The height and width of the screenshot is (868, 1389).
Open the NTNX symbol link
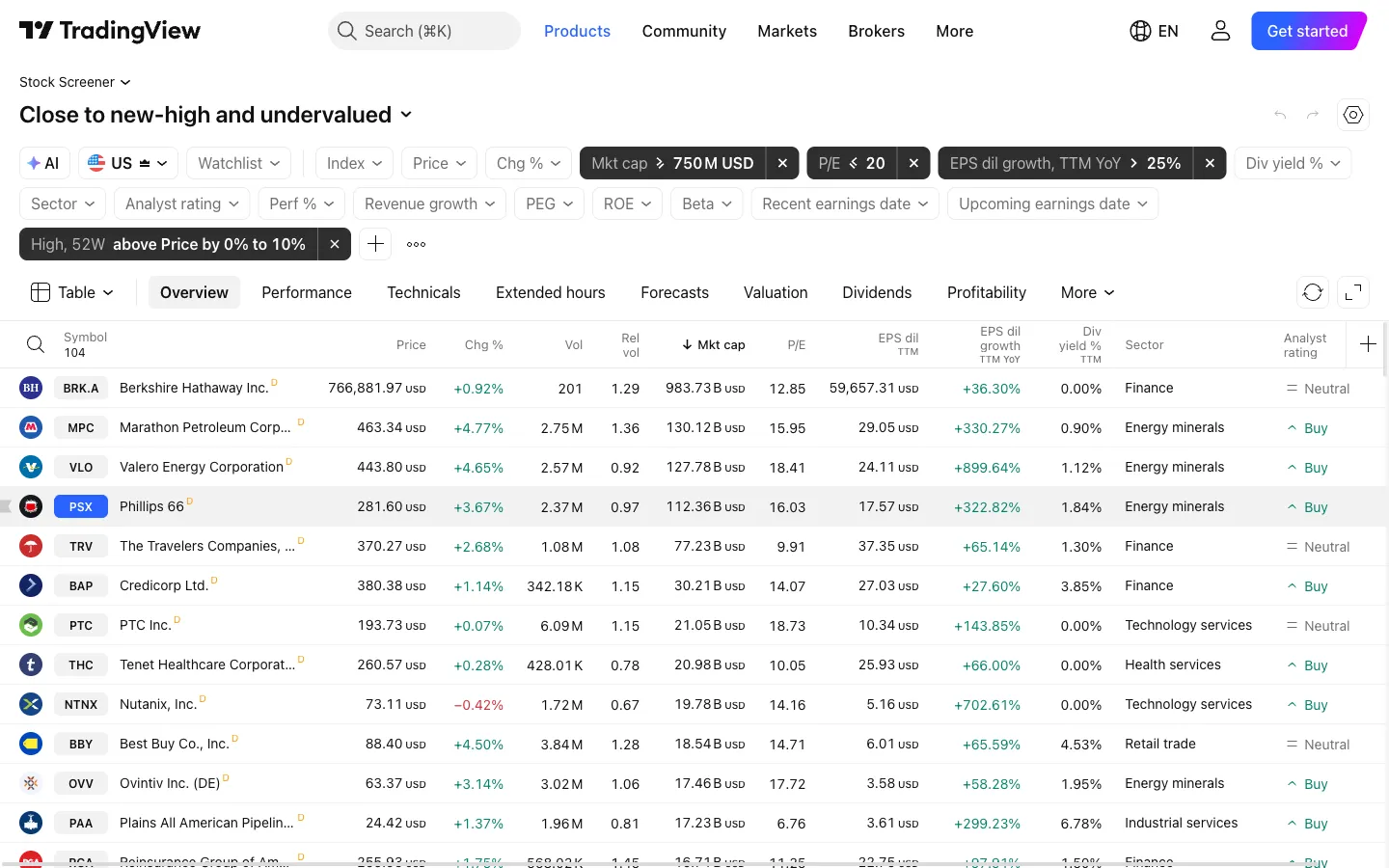(x=81, y=704)
